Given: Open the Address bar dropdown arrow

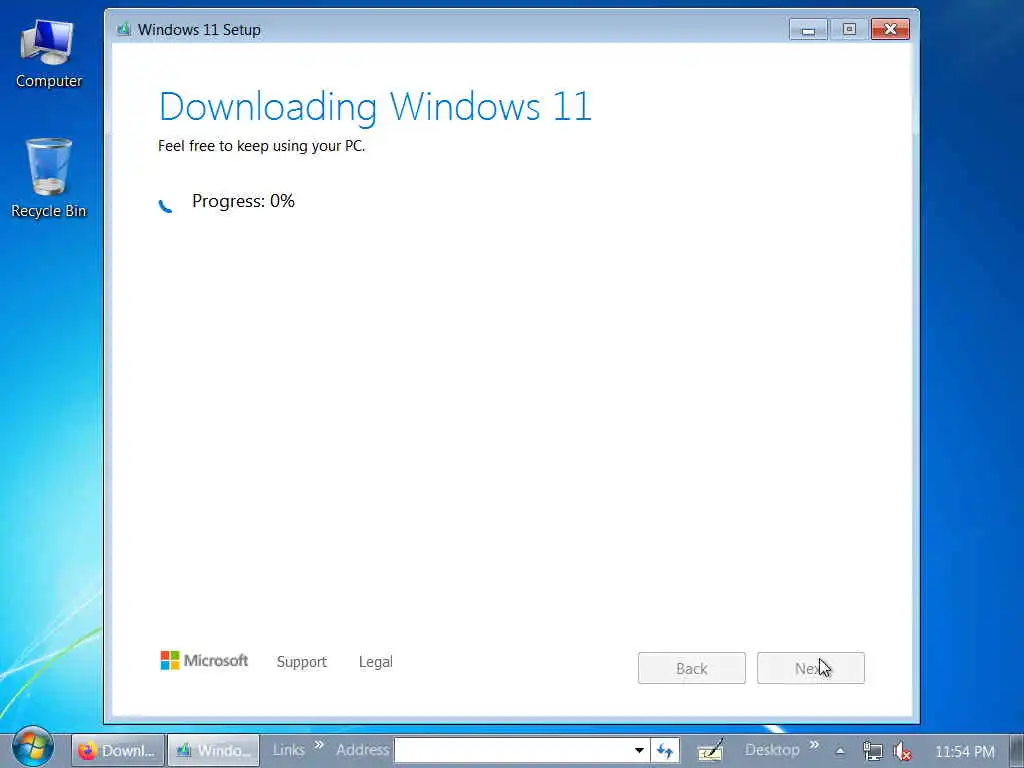Looking at the screenshot, I should 639,750.
